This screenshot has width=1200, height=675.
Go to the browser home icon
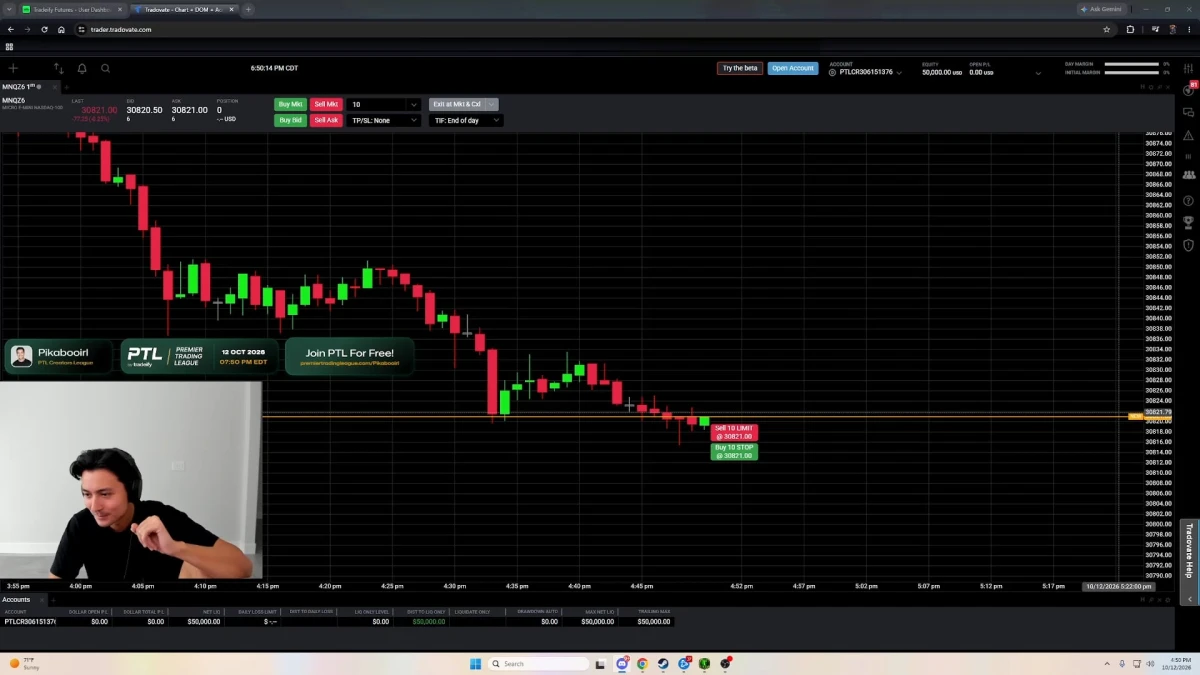pyautogui.click(x=61, y=29)
